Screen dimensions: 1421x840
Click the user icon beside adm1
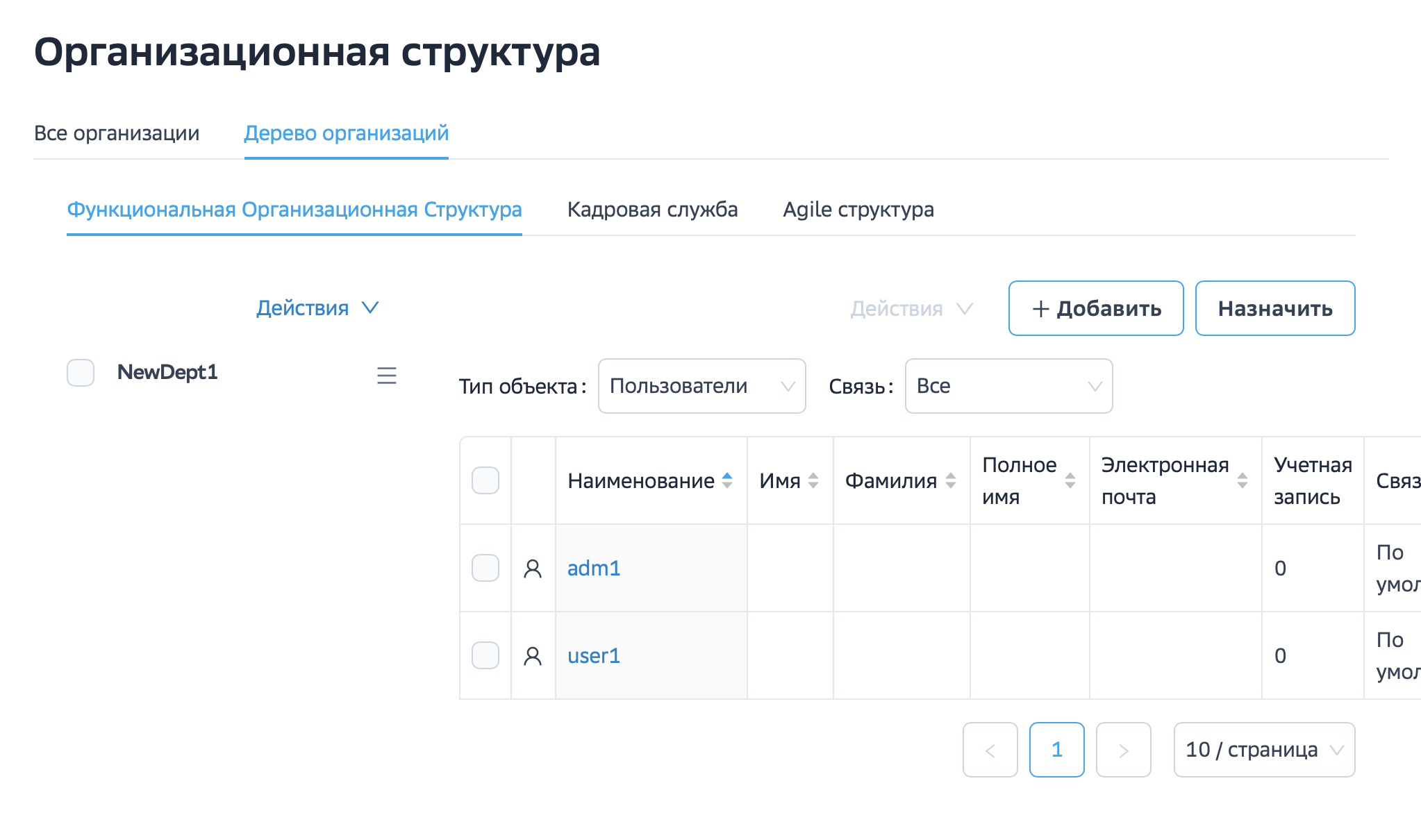point(533,569)
